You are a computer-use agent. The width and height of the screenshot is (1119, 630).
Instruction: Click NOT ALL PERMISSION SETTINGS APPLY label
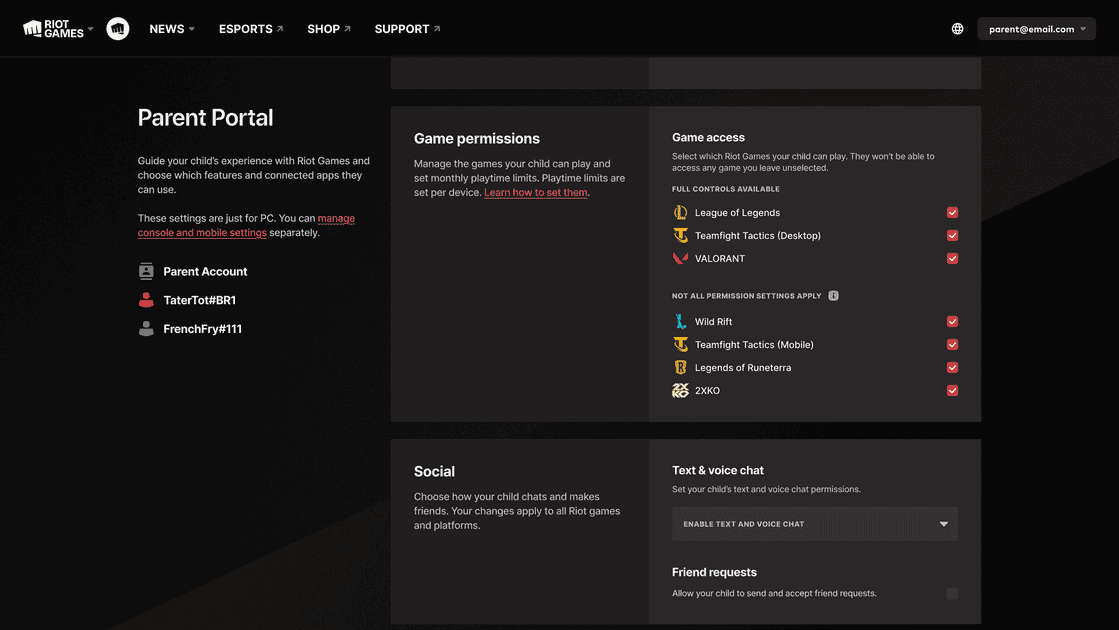pos(746,295)
